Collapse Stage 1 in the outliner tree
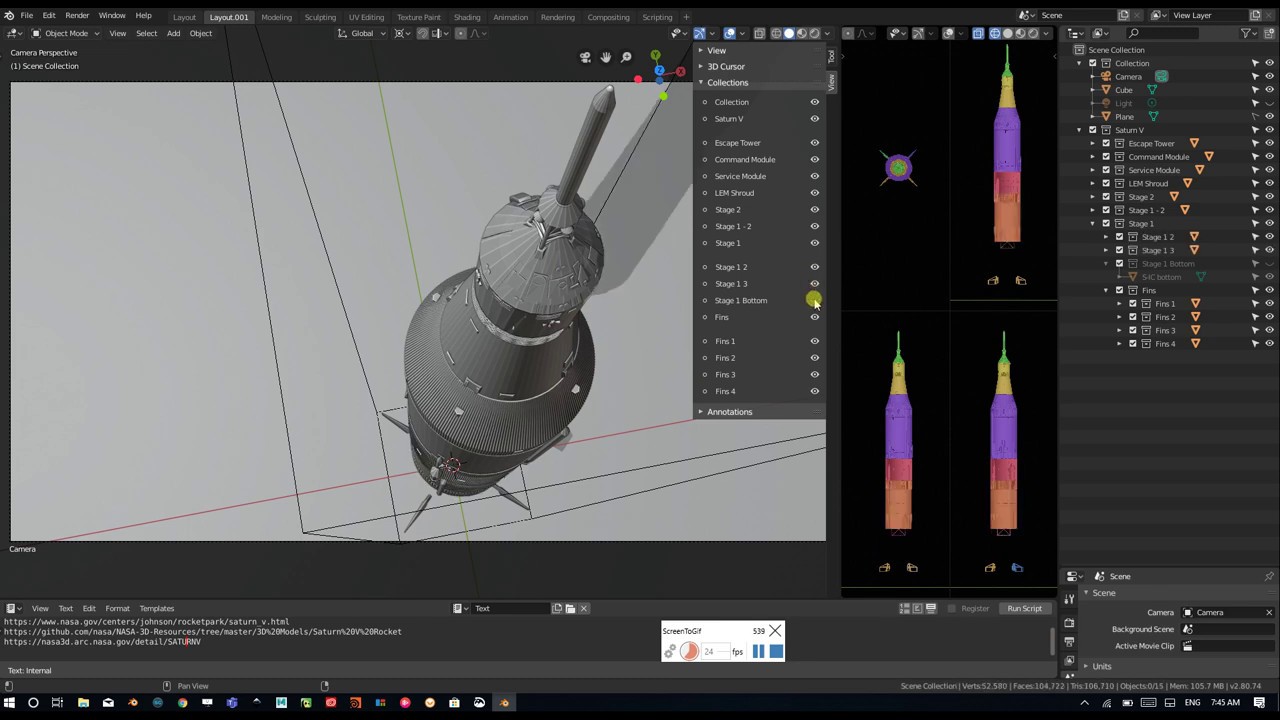1280x720 pixels. pos(1093,223)
